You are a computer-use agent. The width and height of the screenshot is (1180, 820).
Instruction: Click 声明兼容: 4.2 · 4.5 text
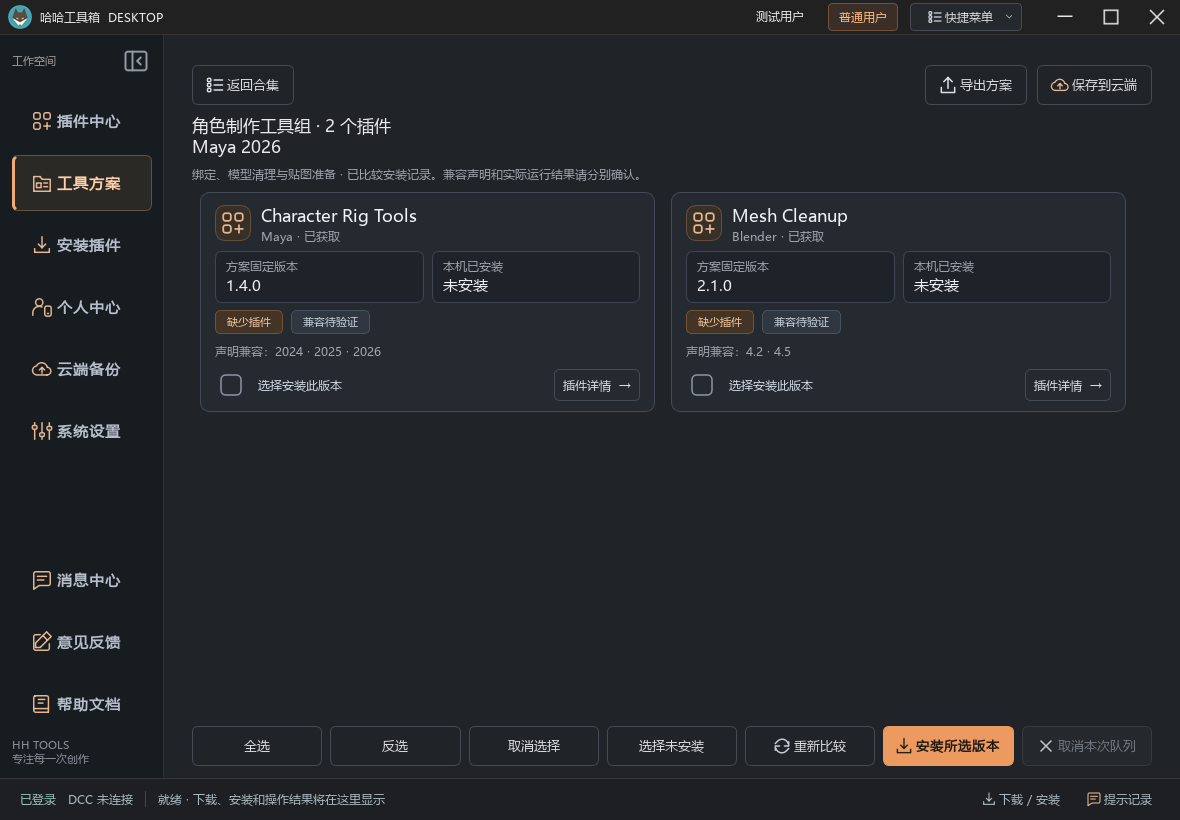(738, 351)
